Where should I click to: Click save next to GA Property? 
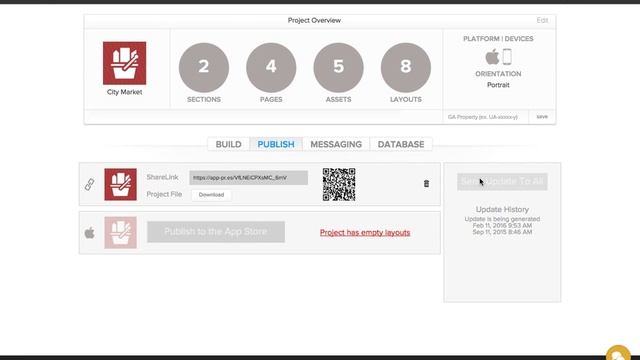(542, 117)
